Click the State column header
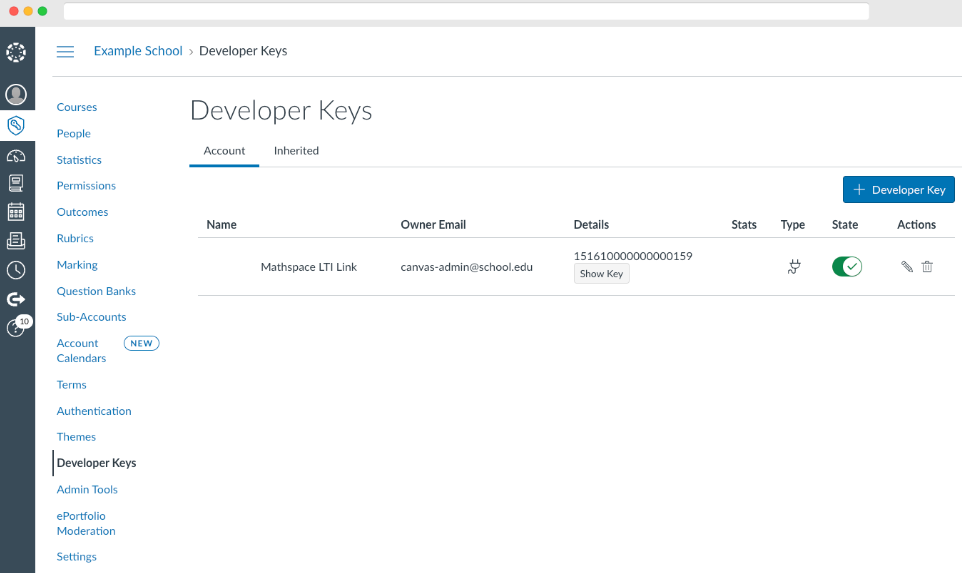 click(x=845, y=225)
